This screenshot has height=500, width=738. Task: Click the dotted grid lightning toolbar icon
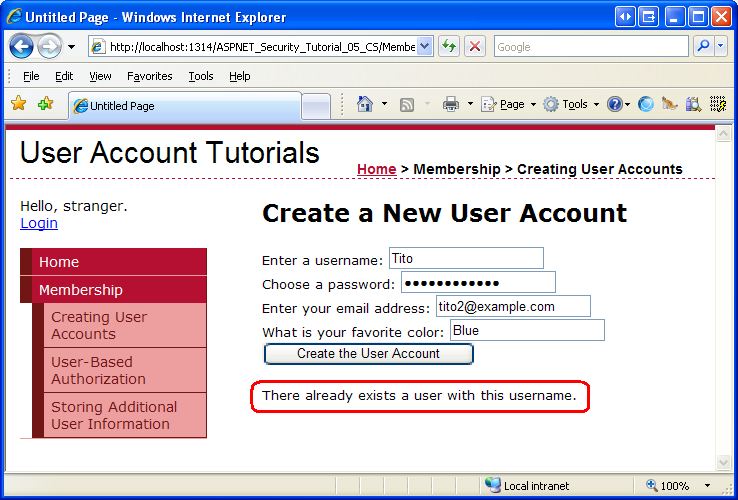pos(718,104)
